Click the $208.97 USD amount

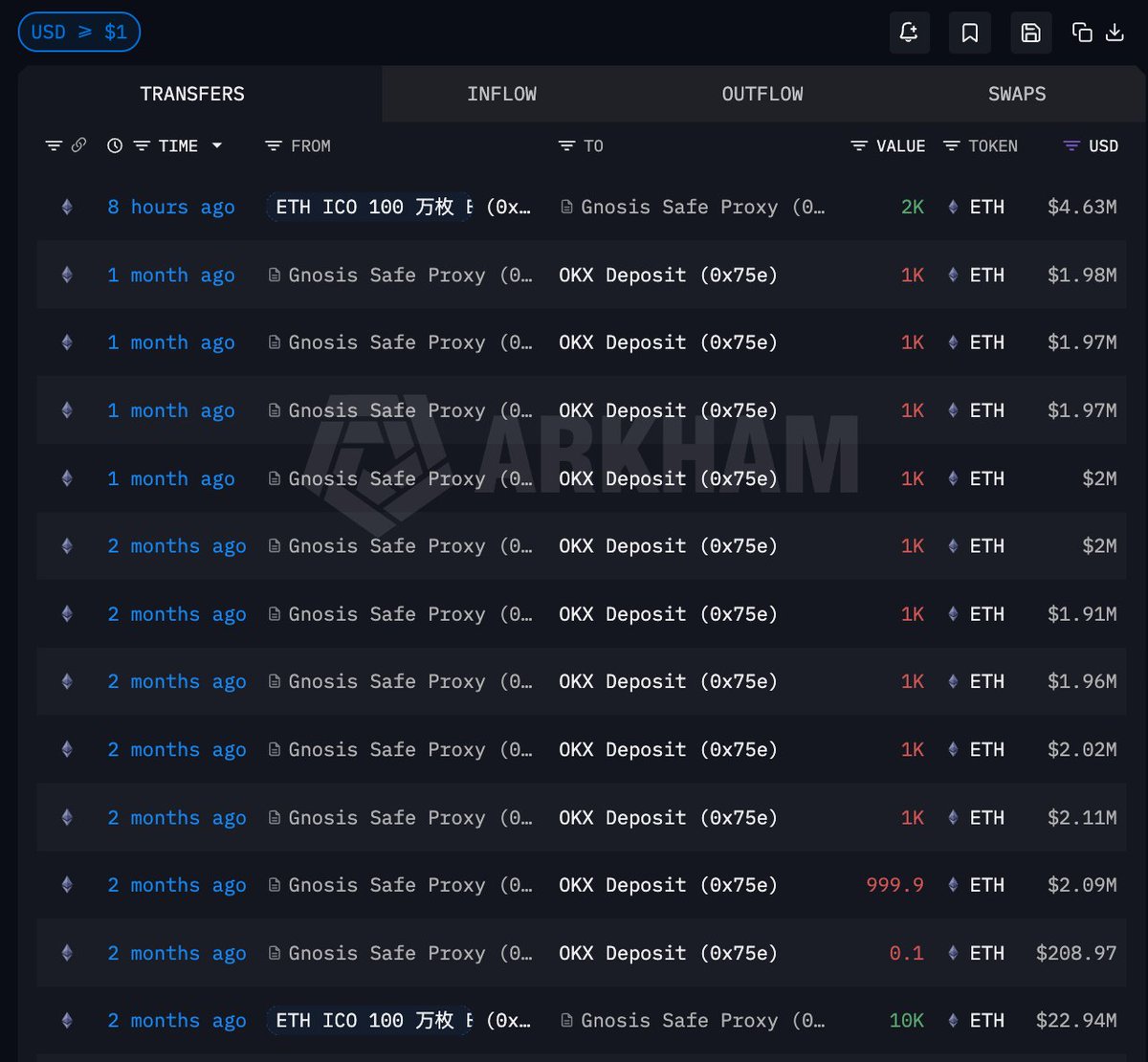[x=1076, y=953]
